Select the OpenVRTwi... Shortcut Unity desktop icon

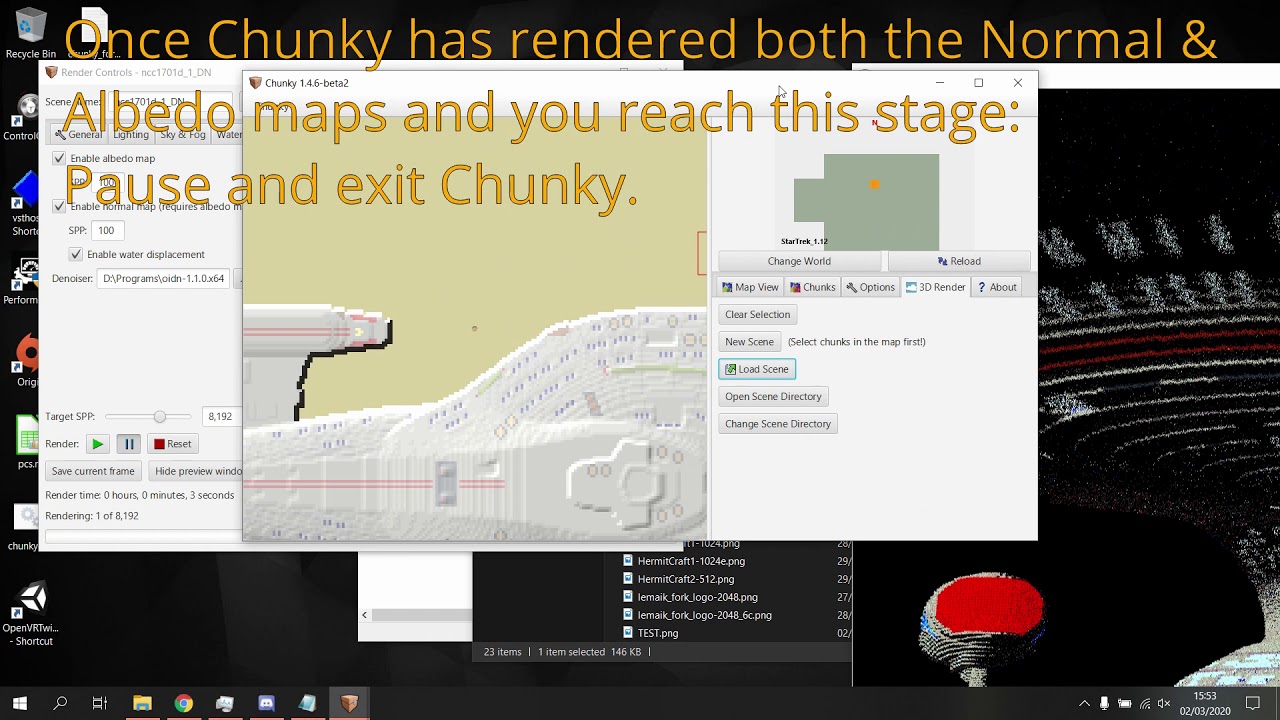pyautogui.click(x=30, y=615)
